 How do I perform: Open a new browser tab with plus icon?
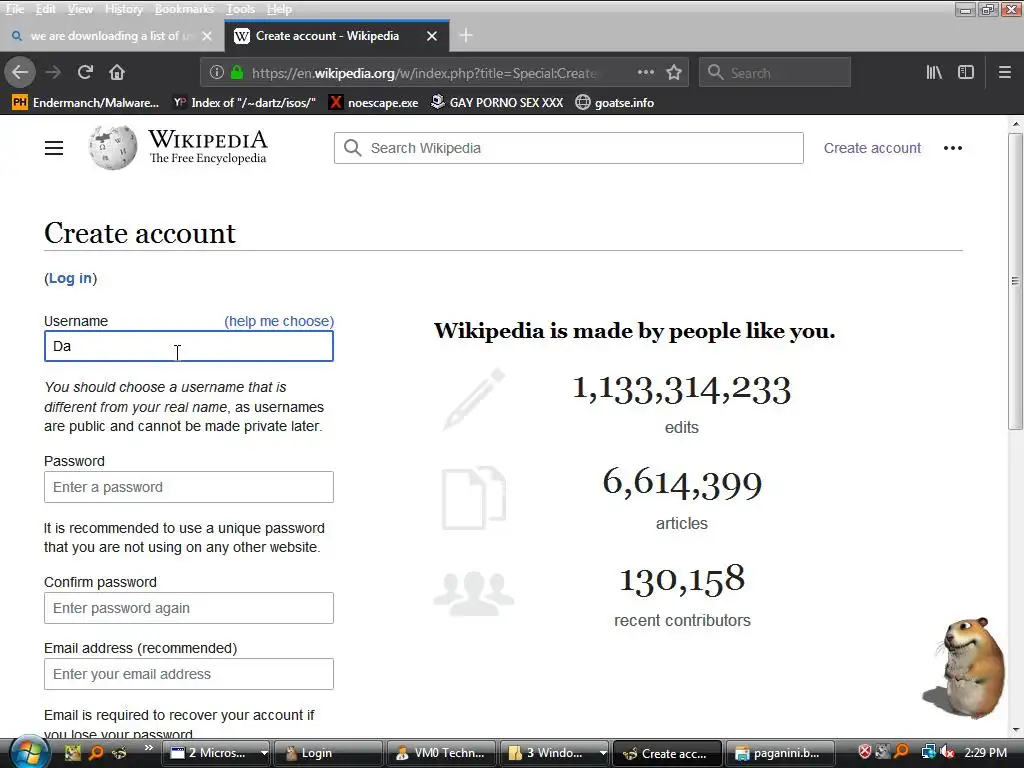(466, 36)
